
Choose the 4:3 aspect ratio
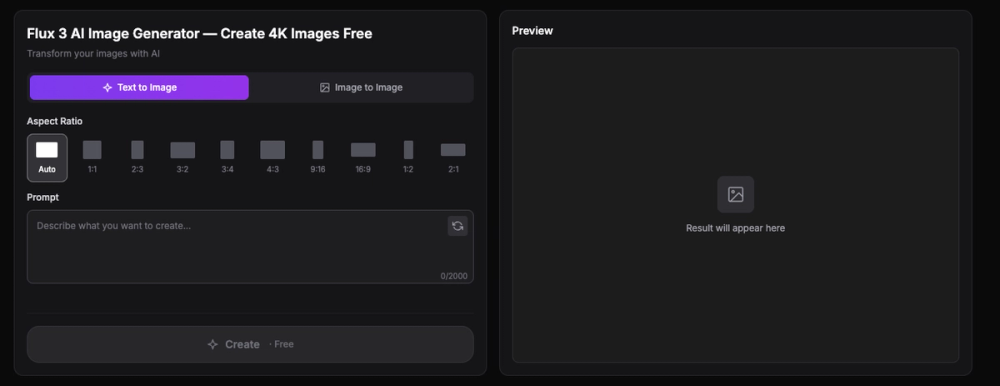click(x=272, y=158)
